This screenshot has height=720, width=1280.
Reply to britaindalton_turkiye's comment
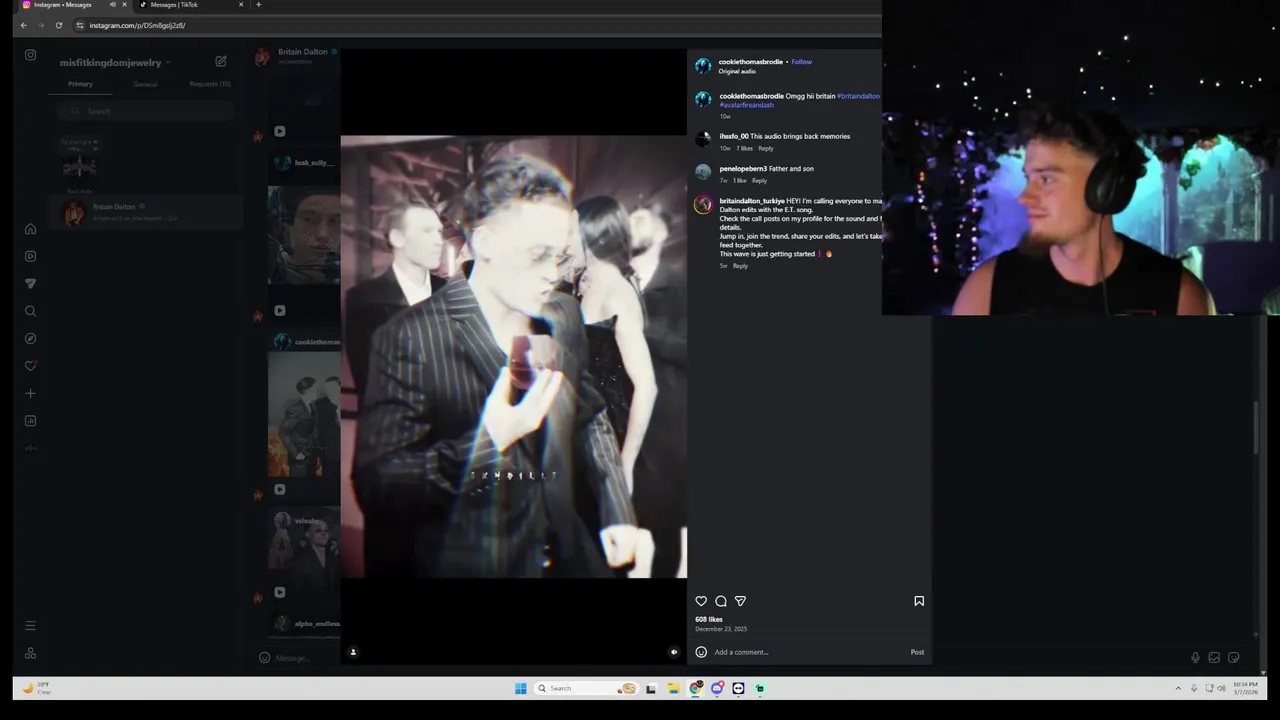[740, 266]
